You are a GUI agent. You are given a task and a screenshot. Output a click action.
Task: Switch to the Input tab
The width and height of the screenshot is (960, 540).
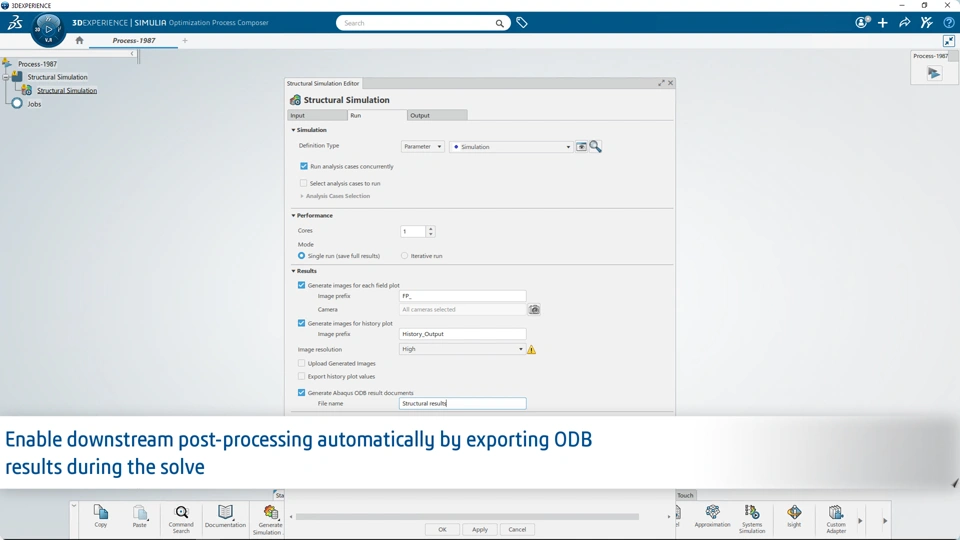coord(317,115)
